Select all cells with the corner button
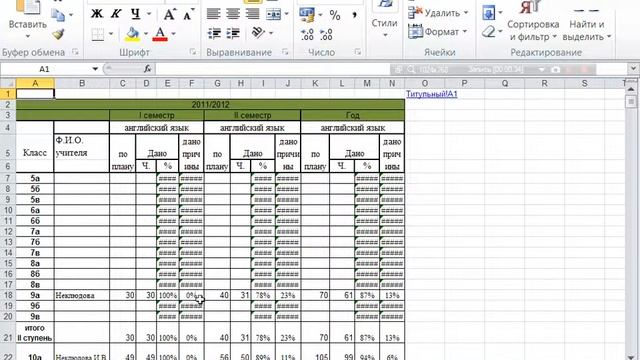640x360 pixels. tap(8, 83)
